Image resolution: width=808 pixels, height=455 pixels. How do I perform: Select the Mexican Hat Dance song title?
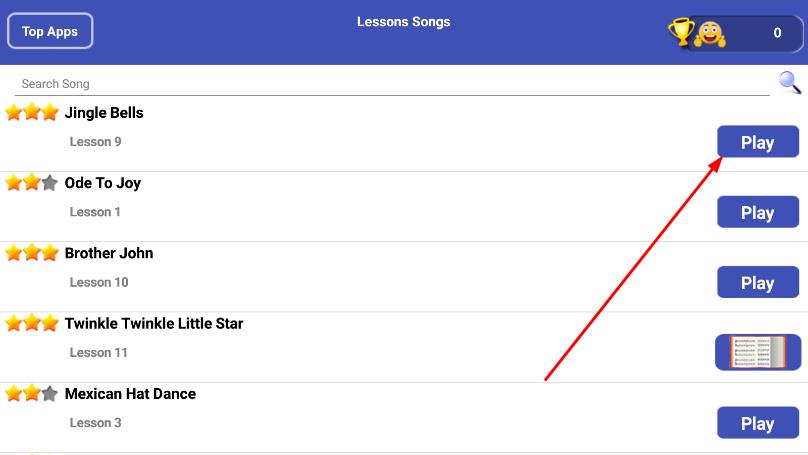pyautogui.click(x=130, y=394)
